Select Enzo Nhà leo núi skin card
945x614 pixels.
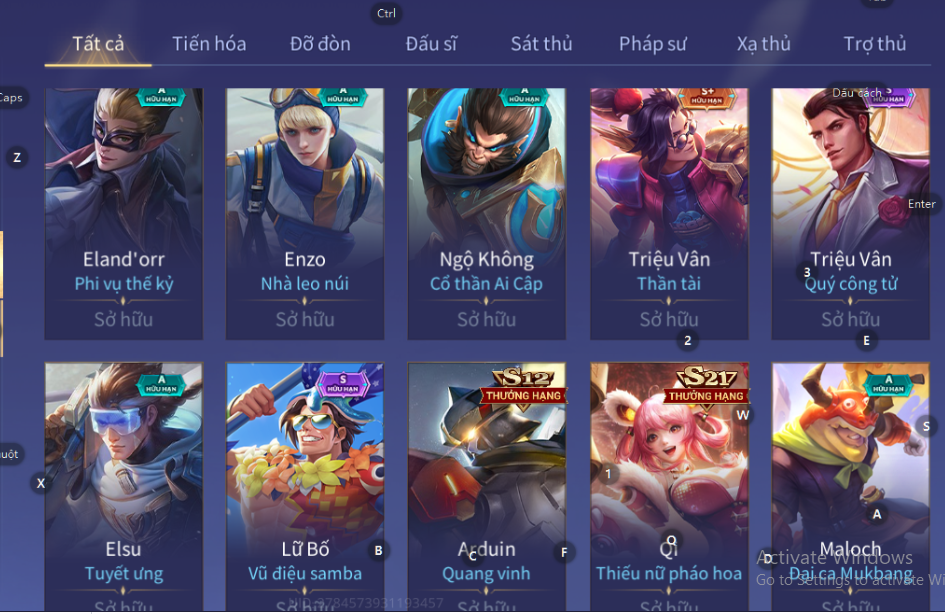305,213
